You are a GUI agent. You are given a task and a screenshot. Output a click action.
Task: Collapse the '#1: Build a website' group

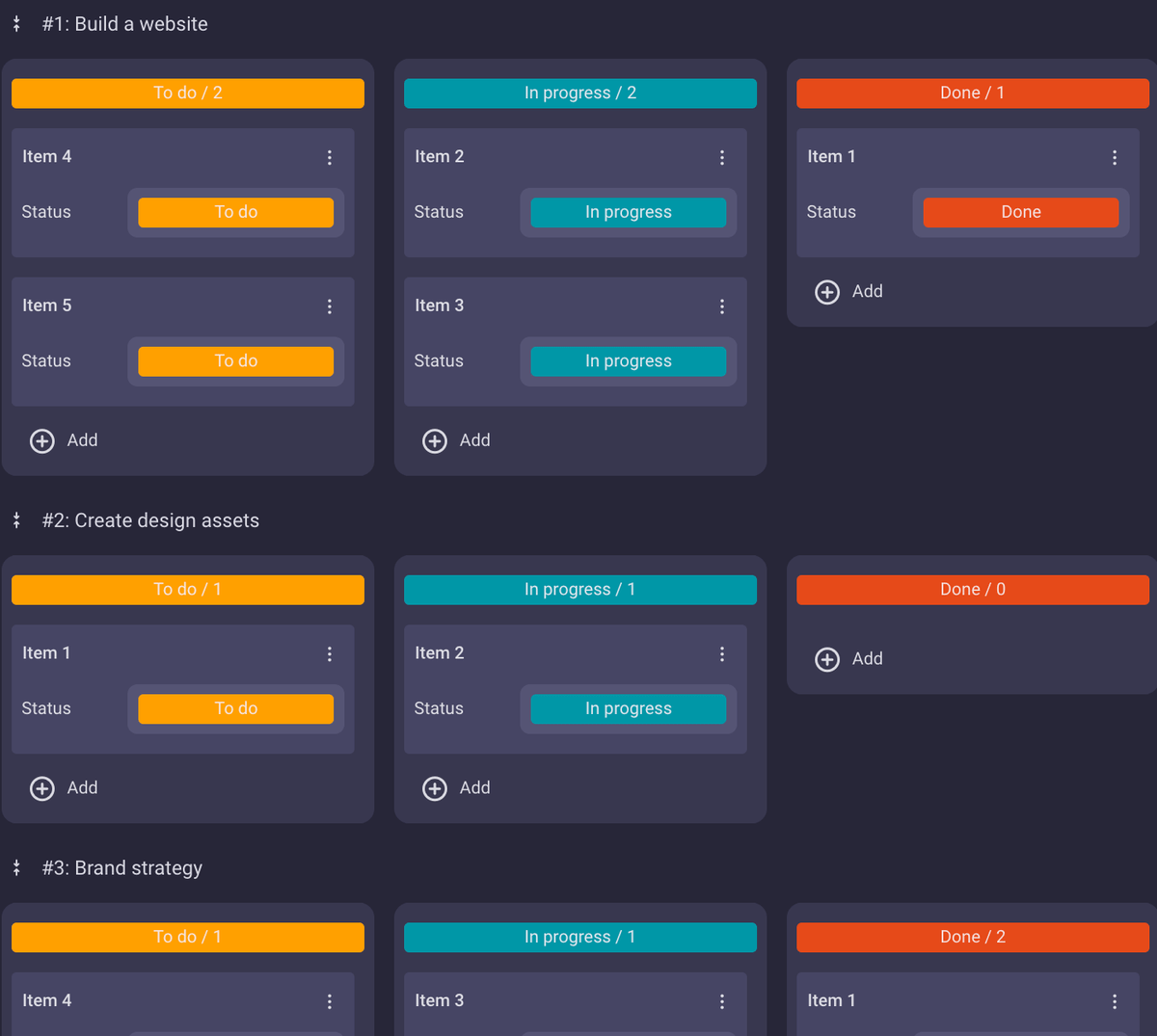tap(16, 24)
